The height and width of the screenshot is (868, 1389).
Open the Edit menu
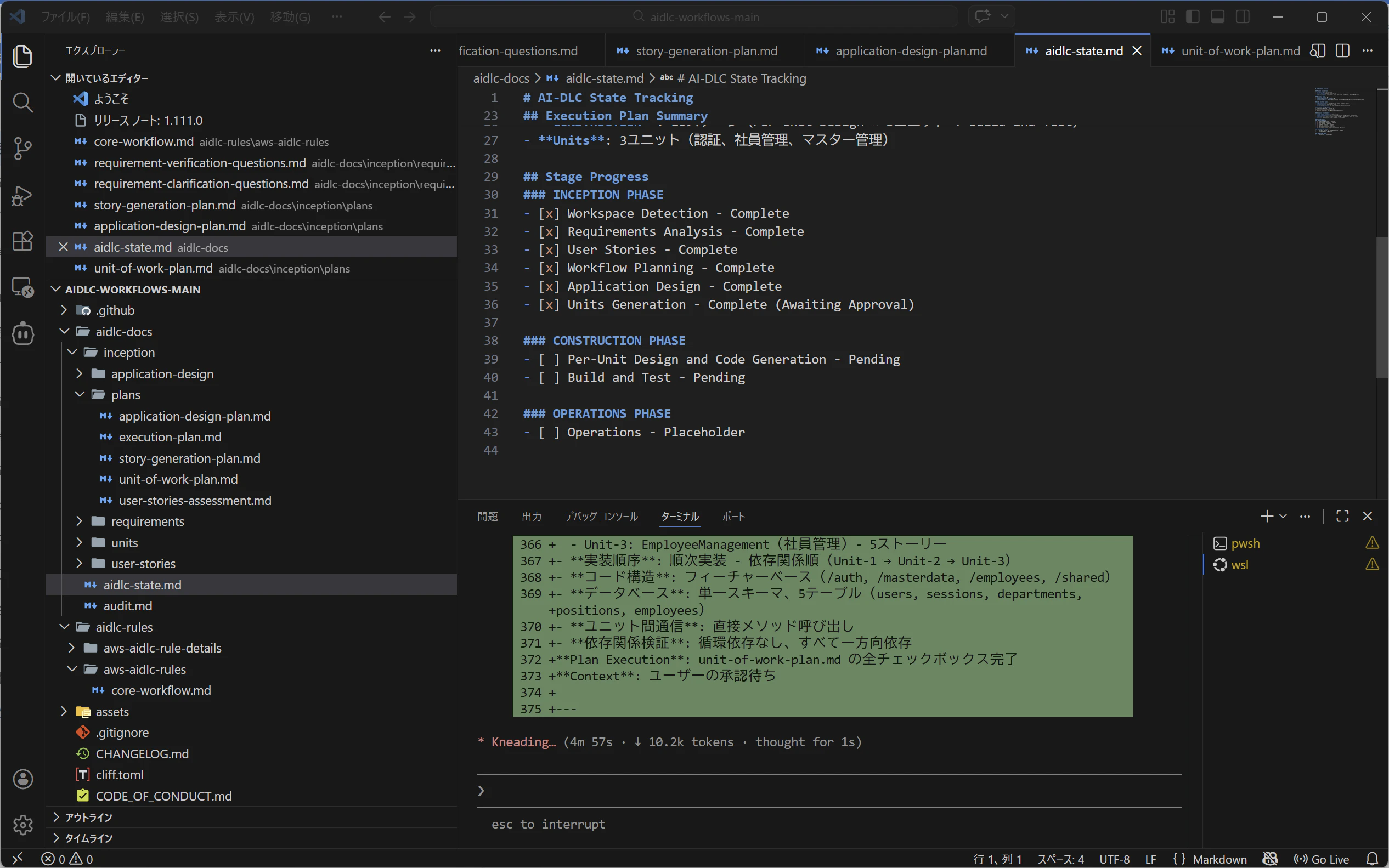pos(125,17)
